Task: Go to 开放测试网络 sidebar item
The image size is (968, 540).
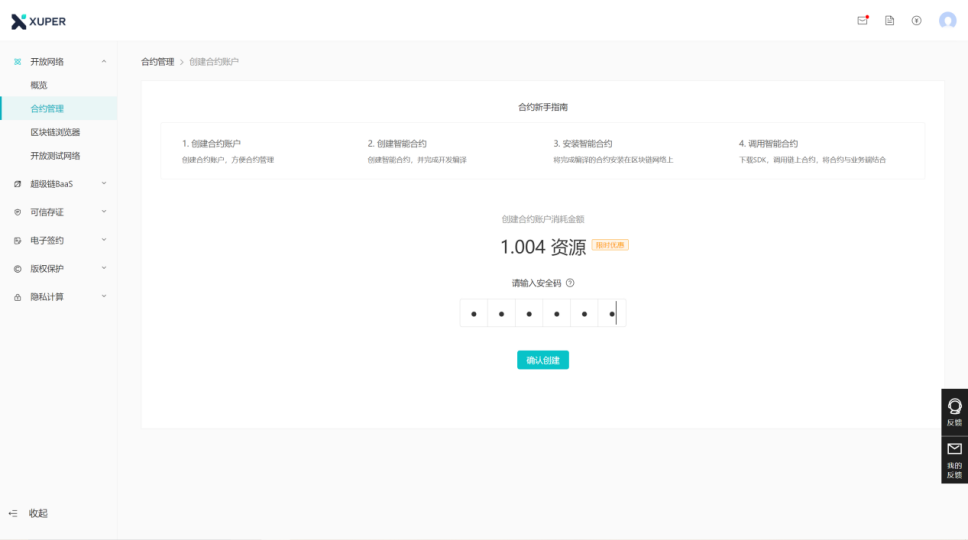Action: (x=55, y=156)
